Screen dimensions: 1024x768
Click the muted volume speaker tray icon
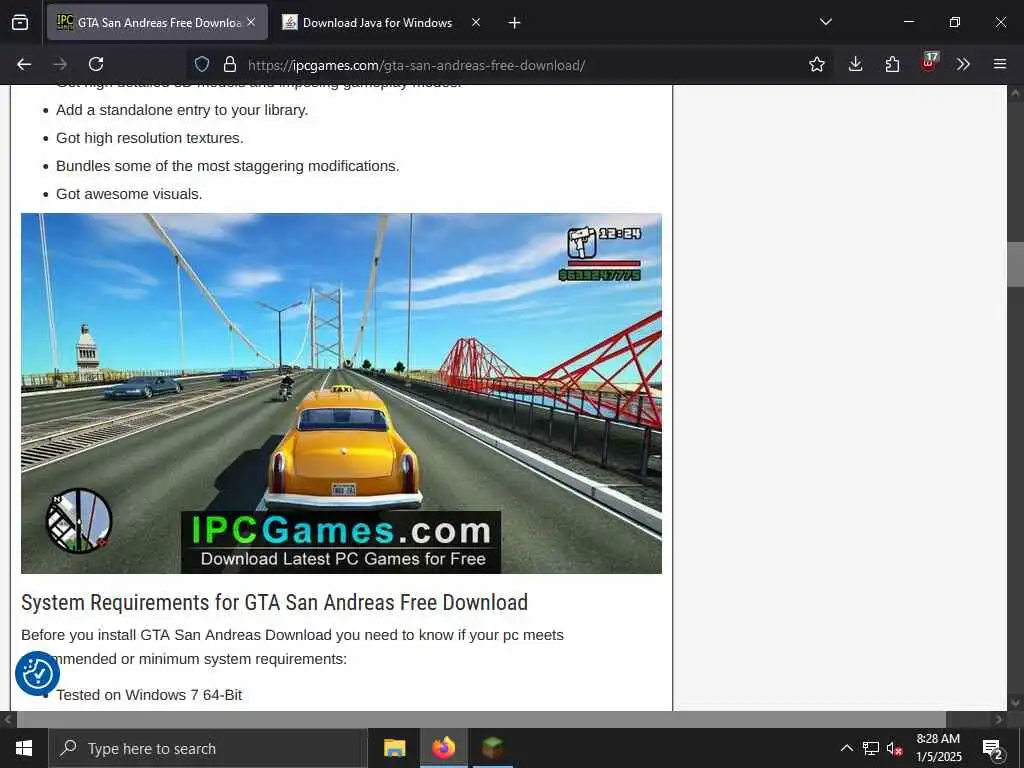tap(895, 748)
